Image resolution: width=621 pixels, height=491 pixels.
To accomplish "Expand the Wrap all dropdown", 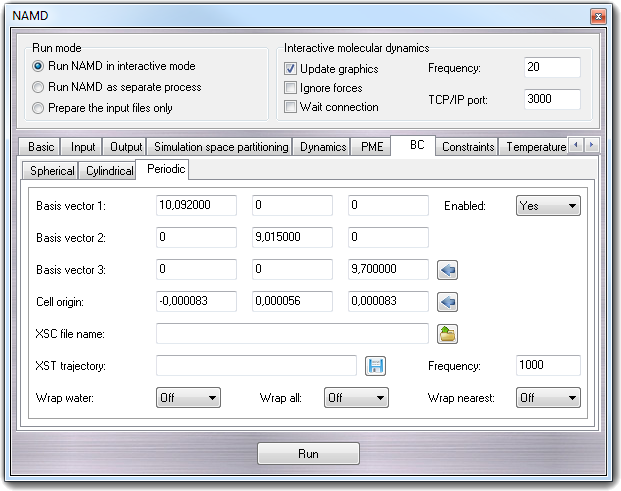I will coord(356,398).
